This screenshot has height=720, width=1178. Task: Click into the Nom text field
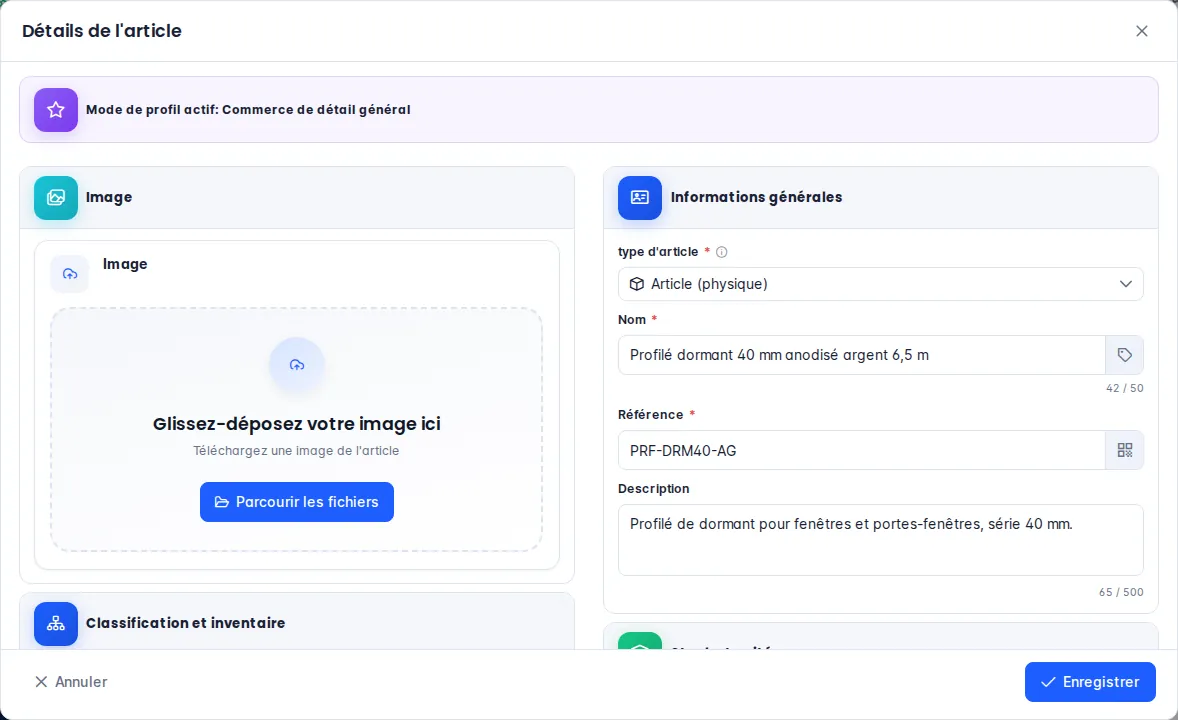(x=862, y=355)
